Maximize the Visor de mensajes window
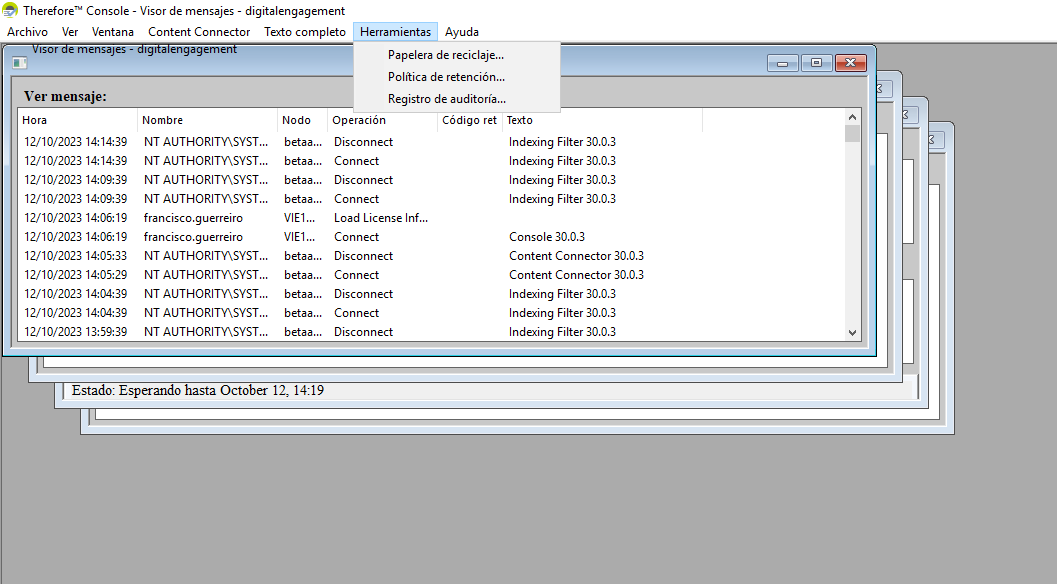This screenshot has height=584, width=1057. [816, 63]
